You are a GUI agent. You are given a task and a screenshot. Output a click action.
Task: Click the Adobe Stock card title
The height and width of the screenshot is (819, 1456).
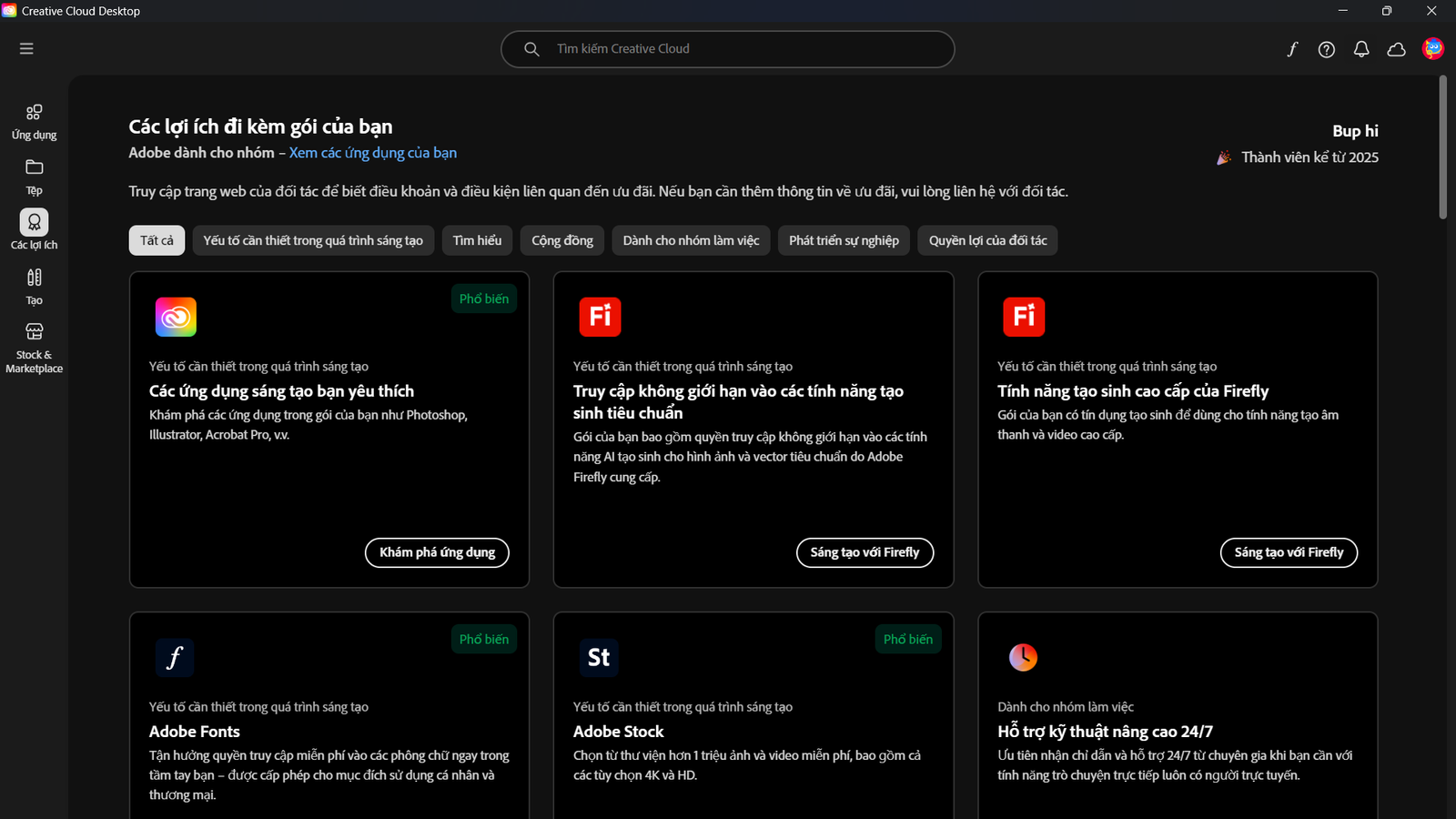(618, 732)
